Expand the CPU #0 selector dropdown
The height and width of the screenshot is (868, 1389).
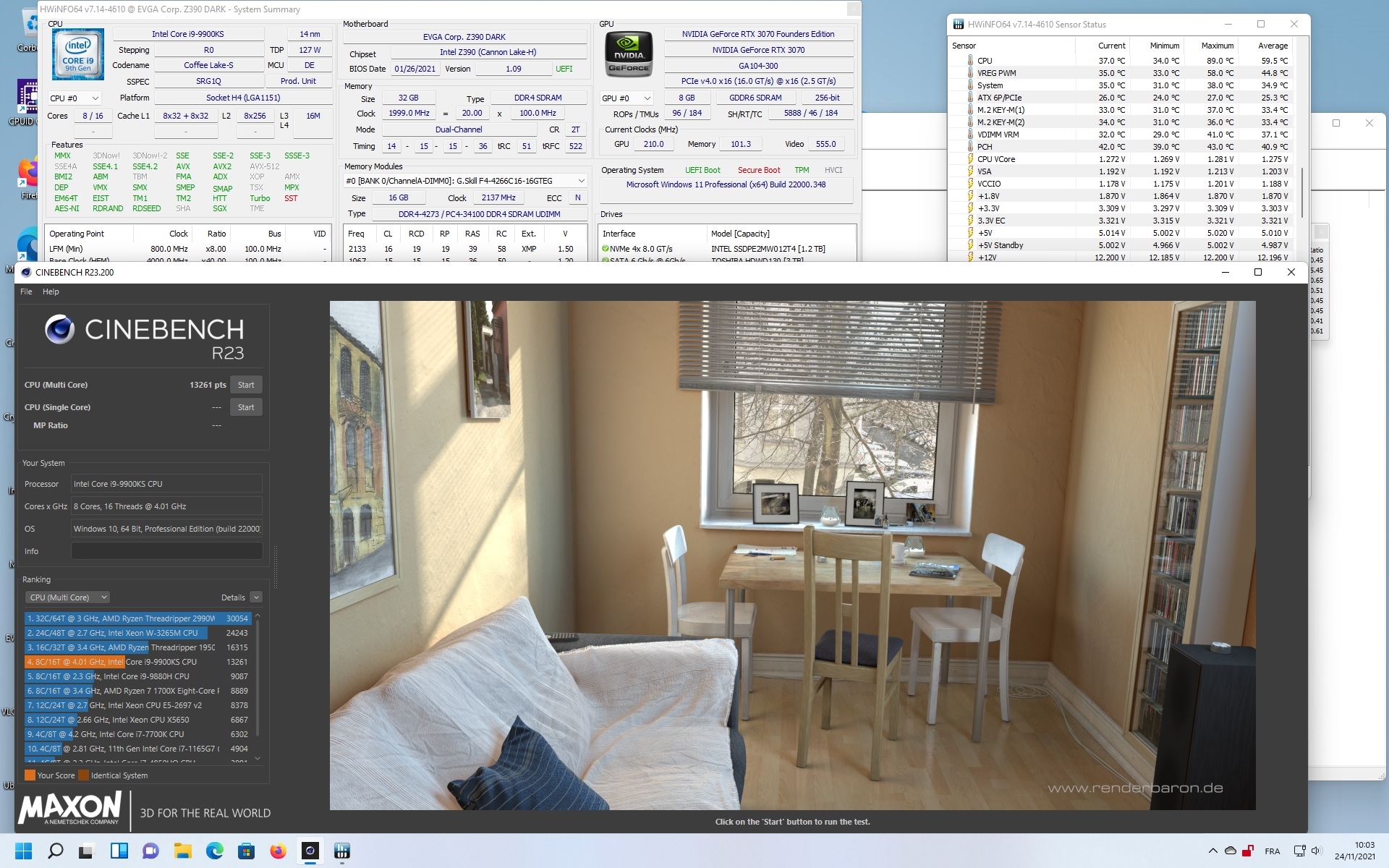(75, 98)
